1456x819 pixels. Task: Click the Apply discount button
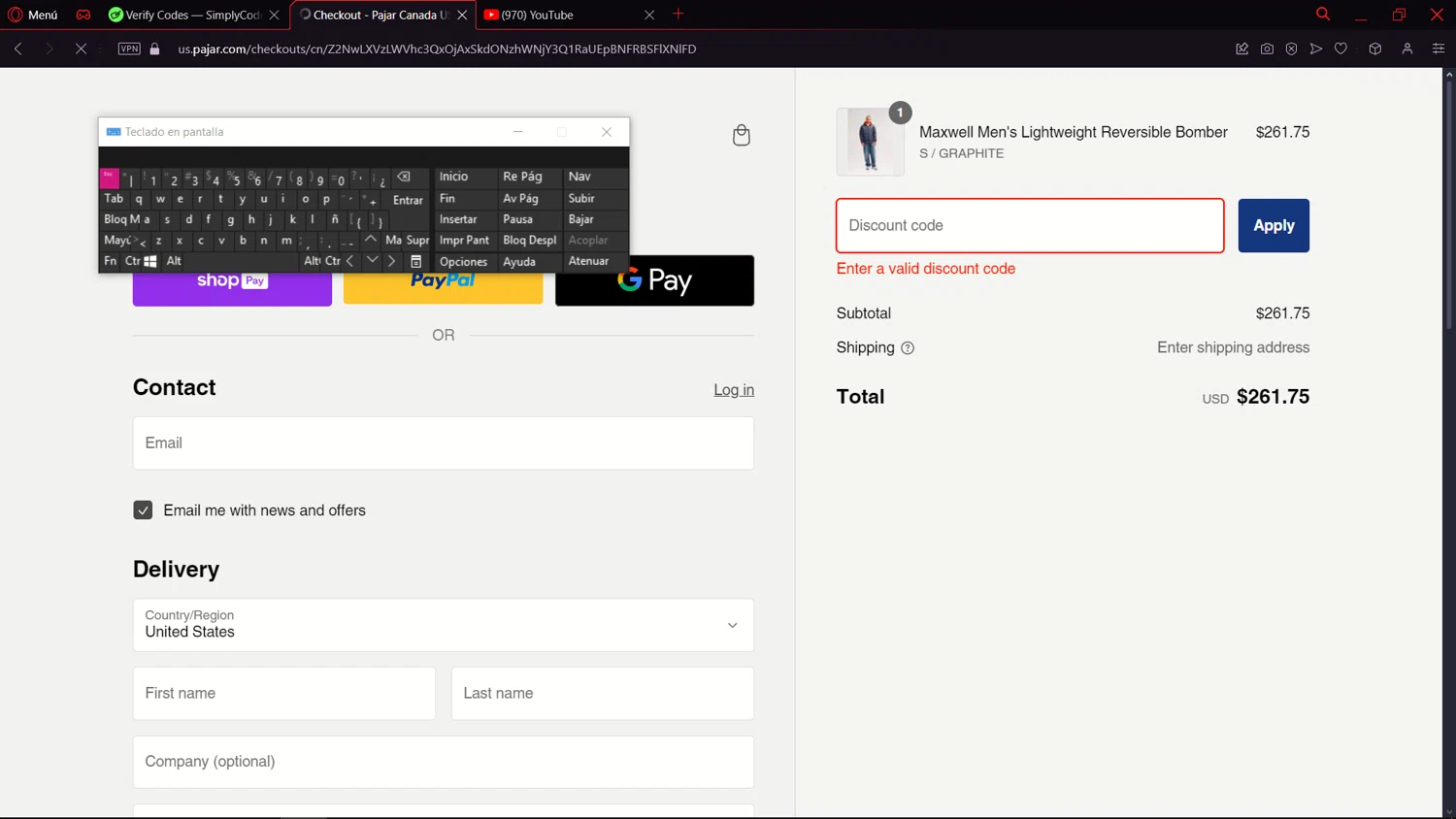pyautogui.click(x=1274, y=225)
